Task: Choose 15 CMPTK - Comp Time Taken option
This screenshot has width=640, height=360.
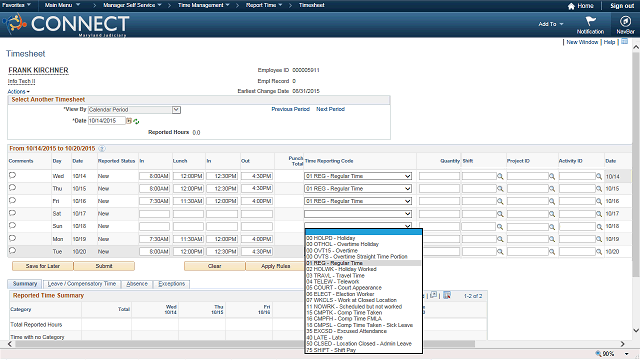Action: (363, 313)
